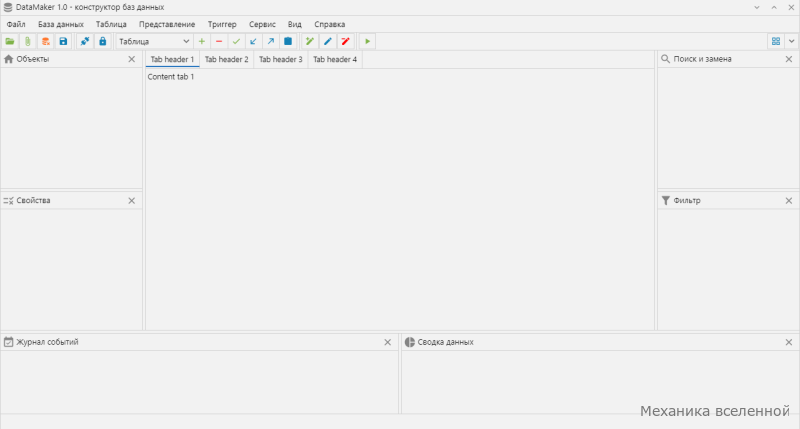Save using the blue floppy disk icon

[63, 41]
